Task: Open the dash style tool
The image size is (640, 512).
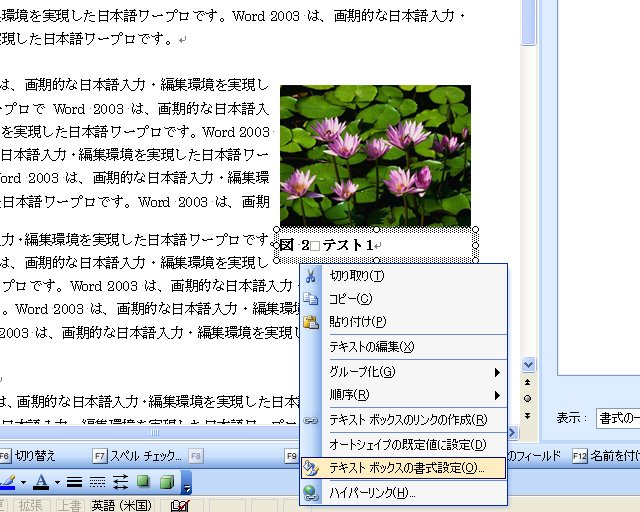Action: (97, 482)
